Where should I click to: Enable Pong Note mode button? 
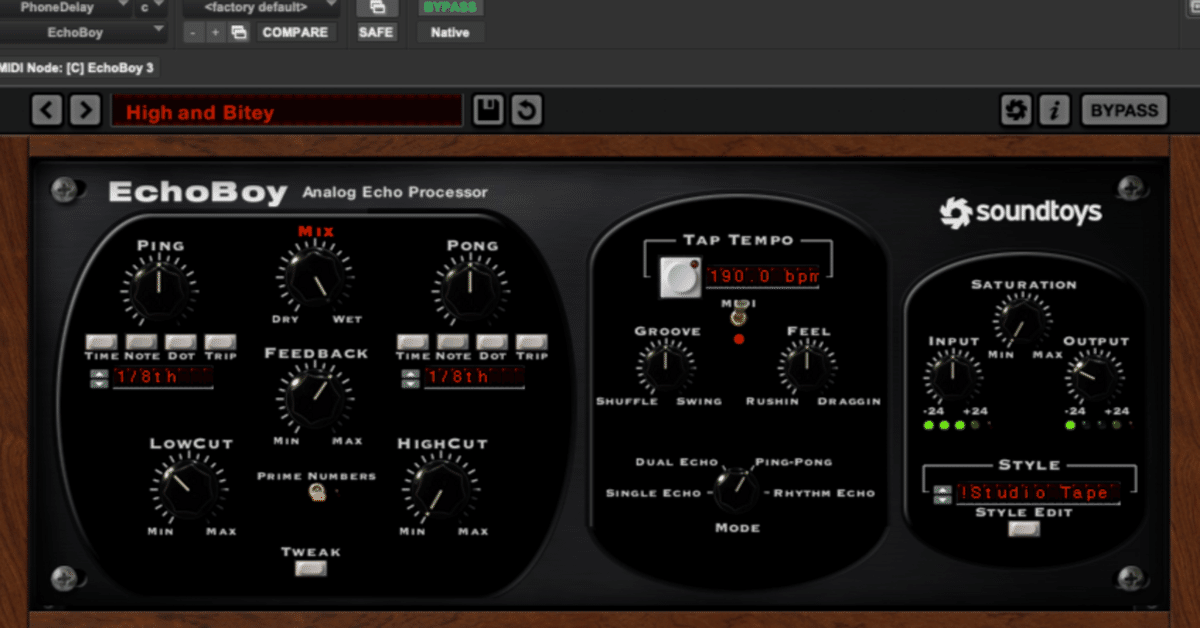(453, 343)
